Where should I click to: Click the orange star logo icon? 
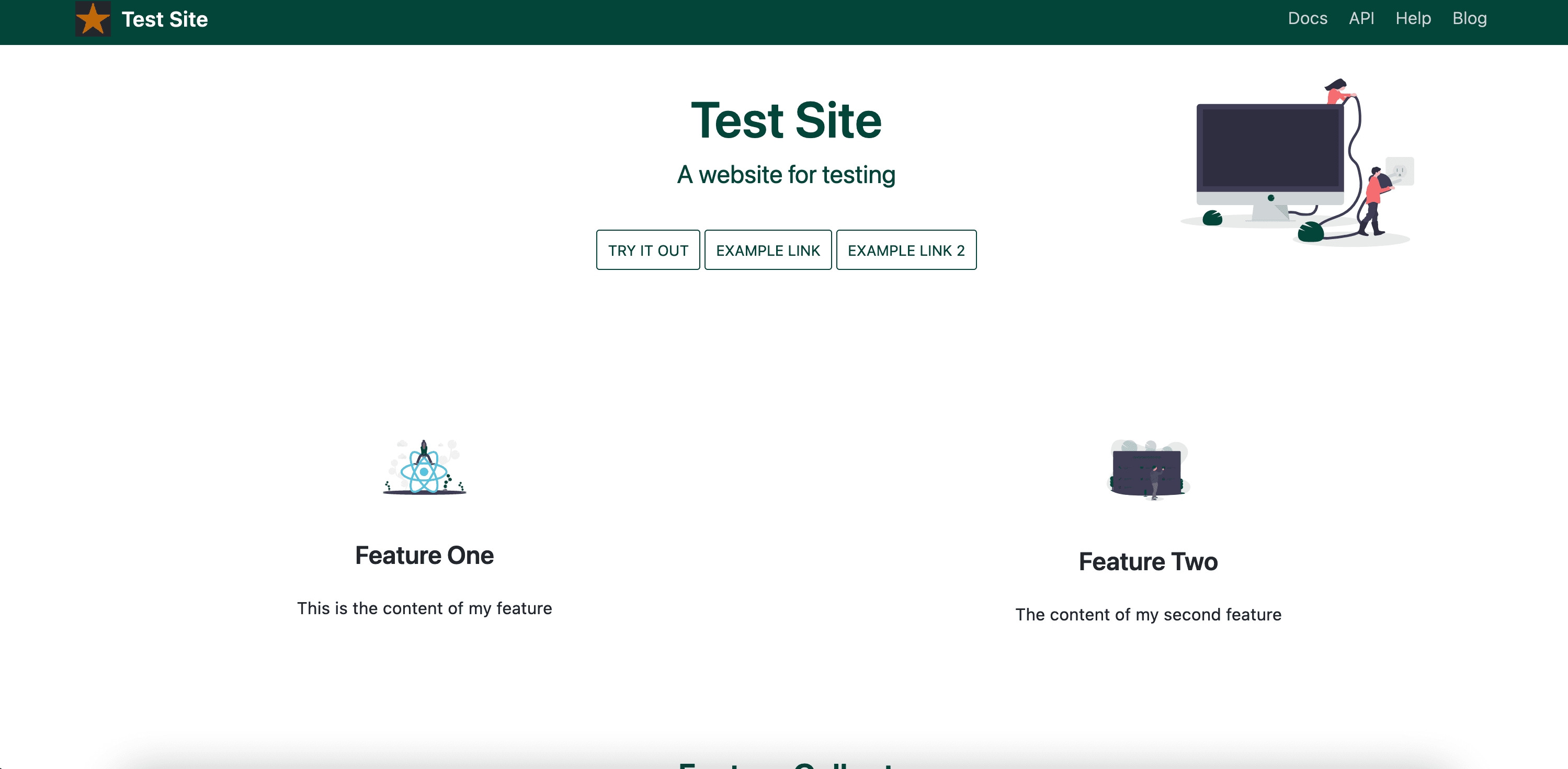tap(93, 19)
